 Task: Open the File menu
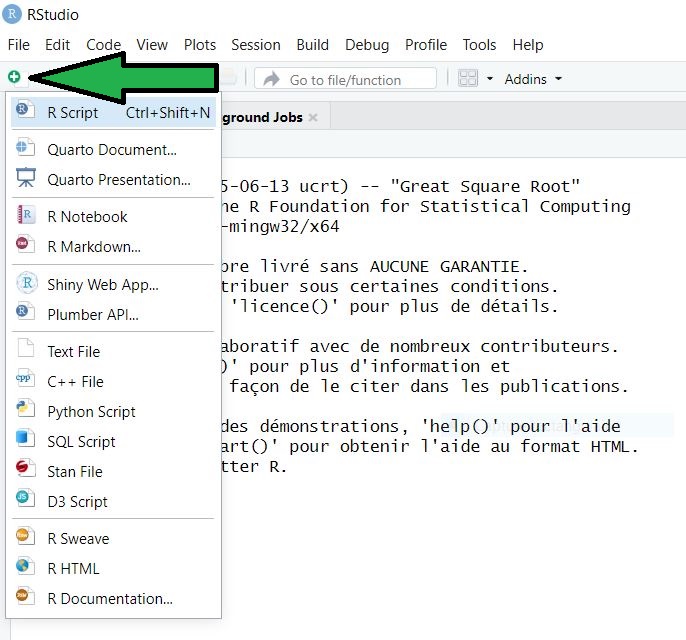pos(19,45)
